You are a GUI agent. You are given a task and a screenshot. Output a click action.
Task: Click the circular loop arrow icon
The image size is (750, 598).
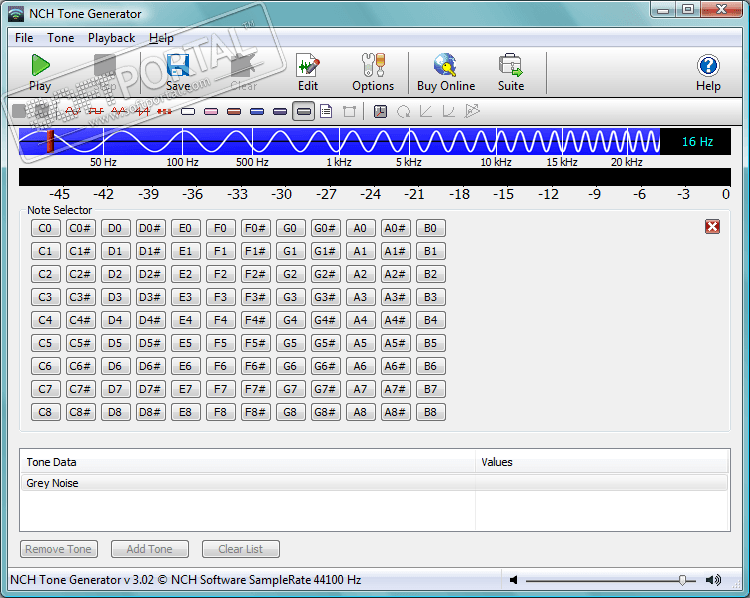click(x=403, y=111)
